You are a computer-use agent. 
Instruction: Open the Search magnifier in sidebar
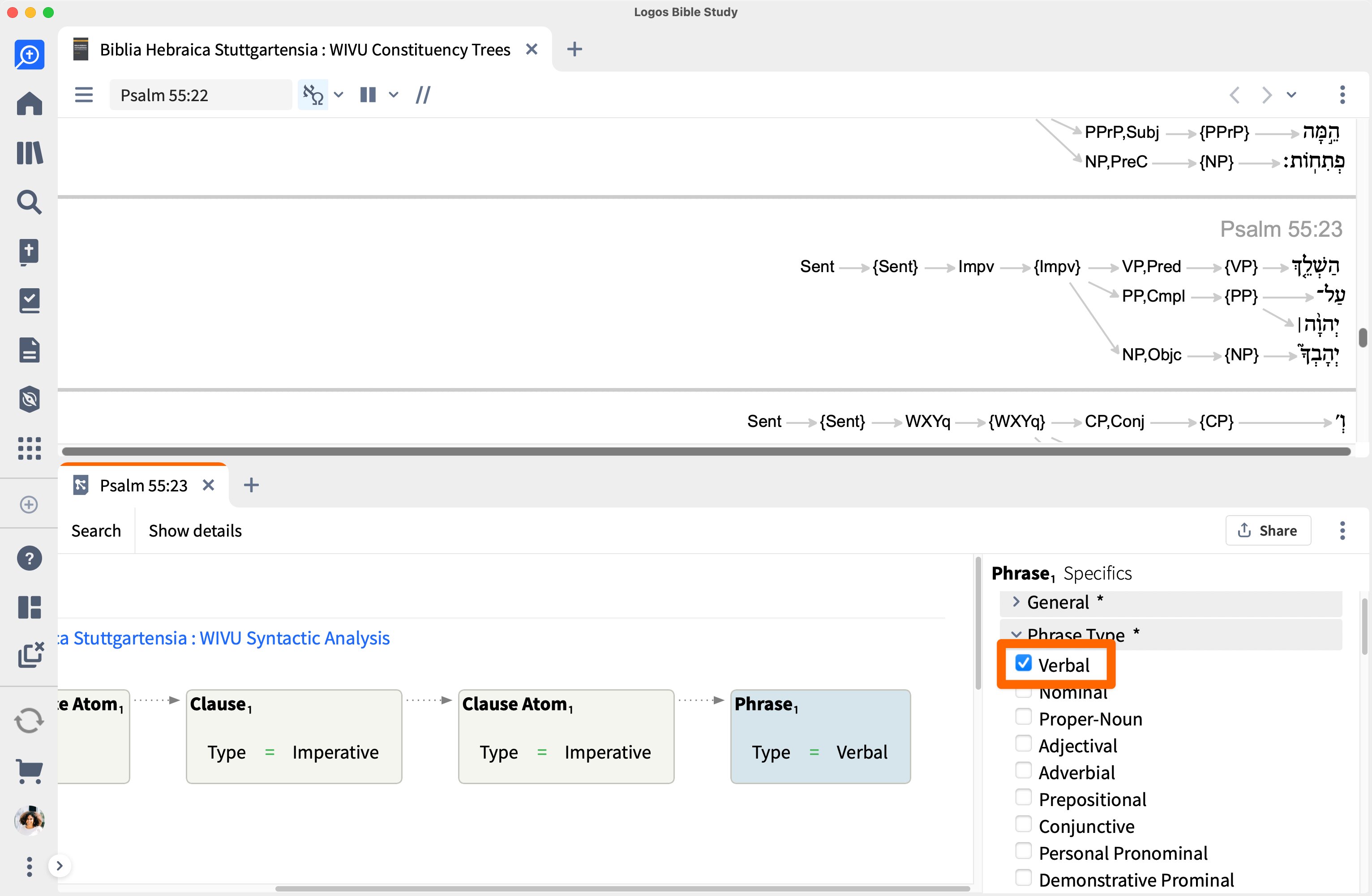[30, 202]
